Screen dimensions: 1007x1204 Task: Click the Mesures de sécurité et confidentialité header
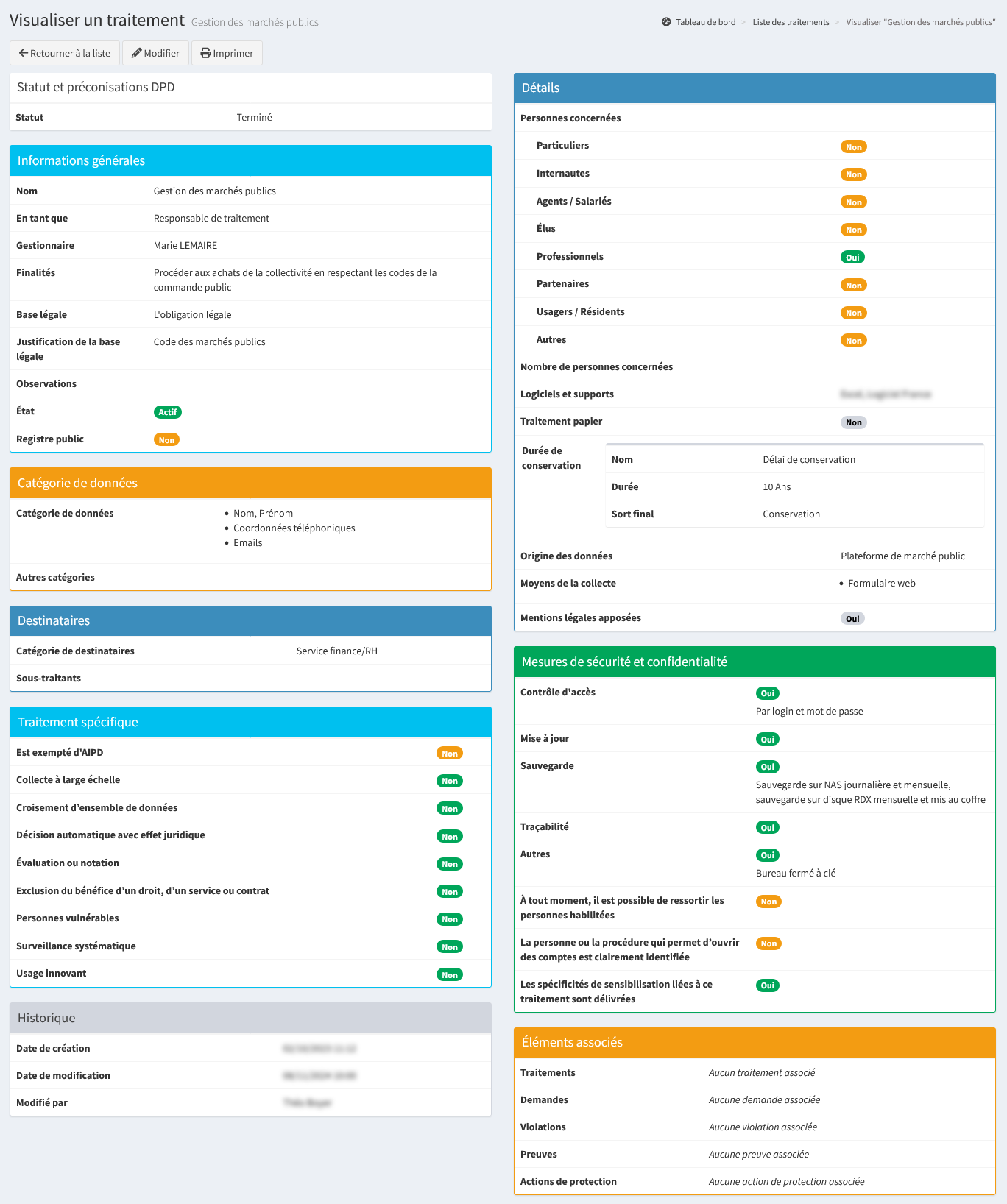pos(755,662)
